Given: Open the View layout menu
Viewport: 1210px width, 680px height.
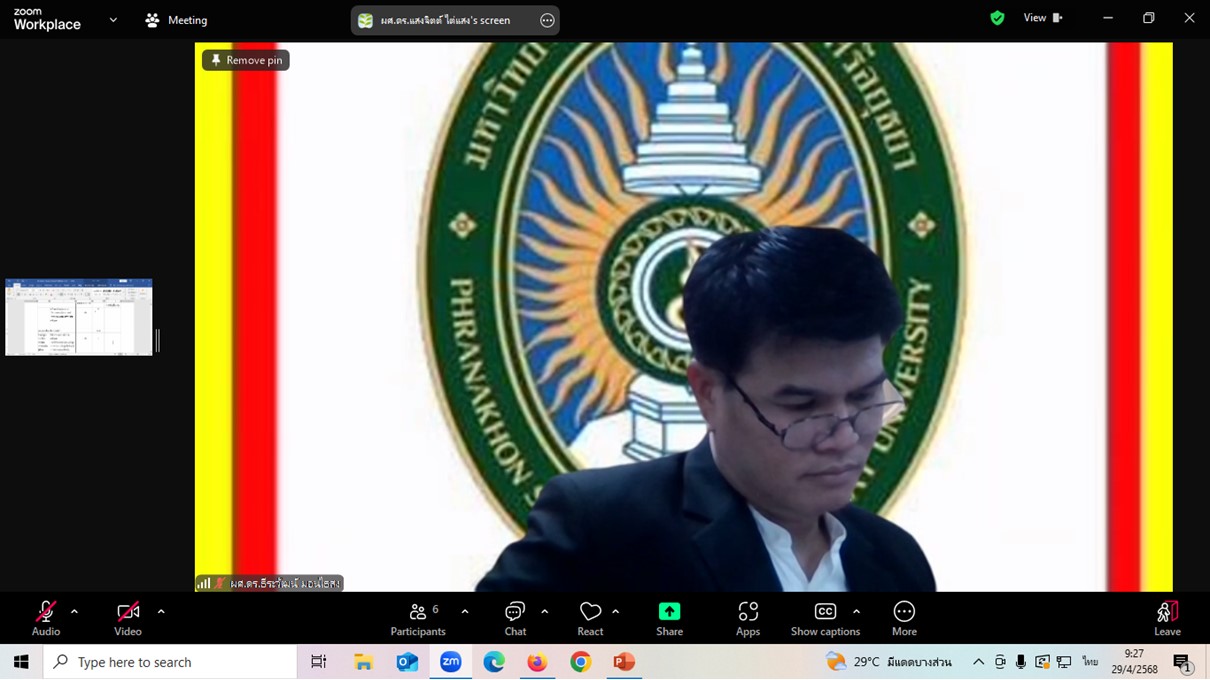Looking at the screenshot, I should coord(1043,18).
